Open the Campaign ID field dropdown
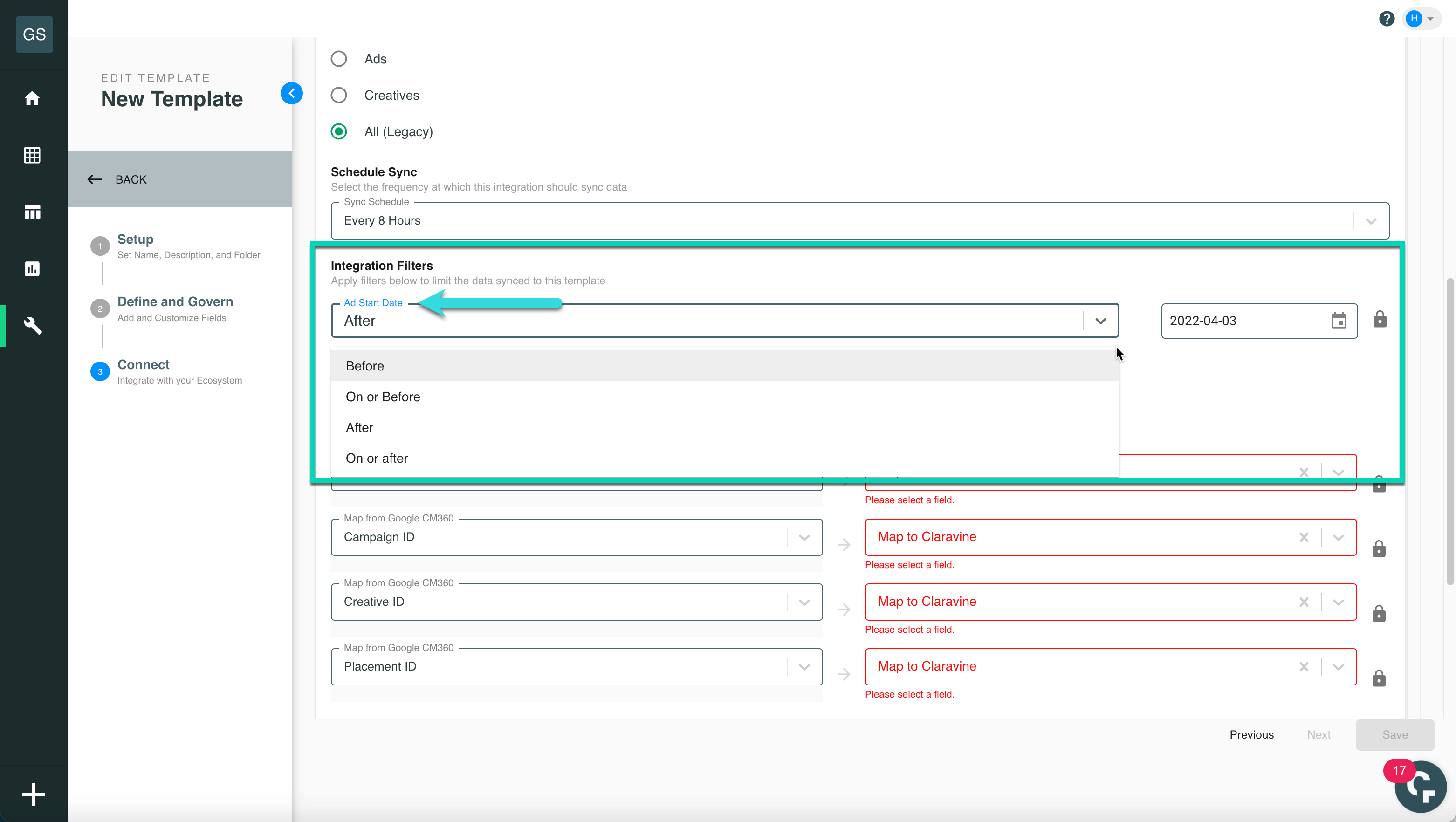The height and width of the screenshot is (822, 1456). [x=804, y=537]
